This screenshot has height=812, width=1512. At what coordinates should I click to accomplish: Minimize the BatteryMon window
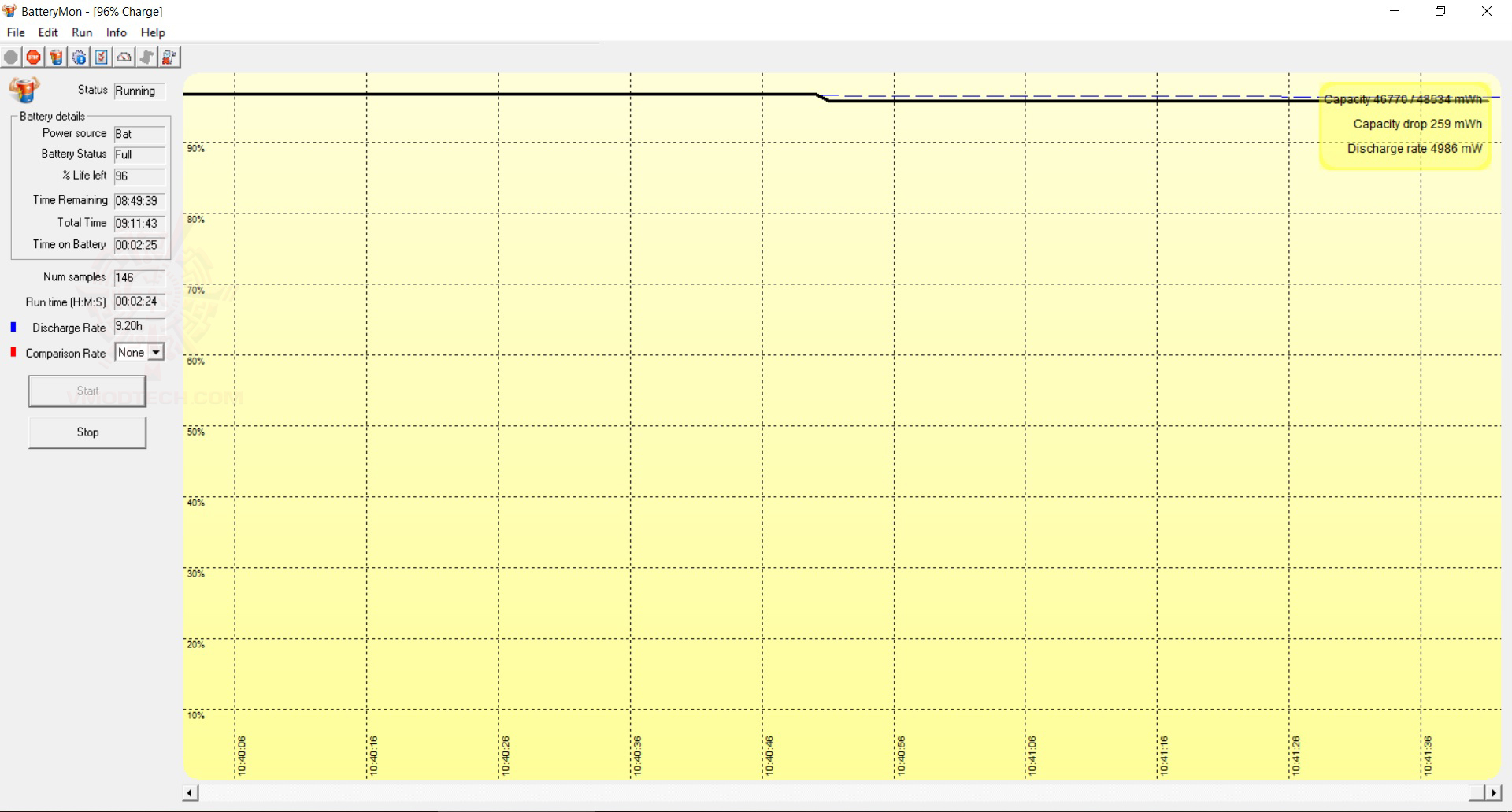[x=1395, y=11]
